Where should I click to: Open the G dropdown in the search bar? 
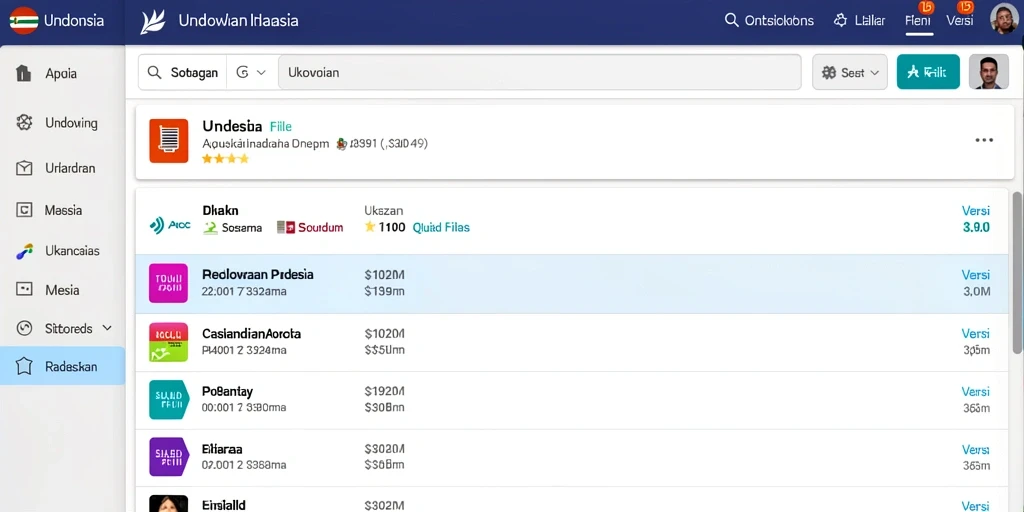(251, 72)
